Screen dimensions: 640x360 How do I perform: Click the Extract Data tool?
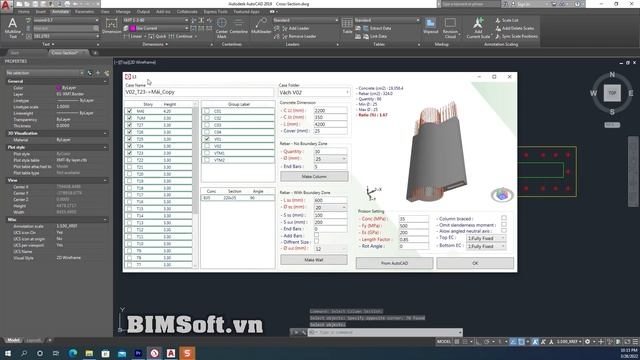[376, 28]
